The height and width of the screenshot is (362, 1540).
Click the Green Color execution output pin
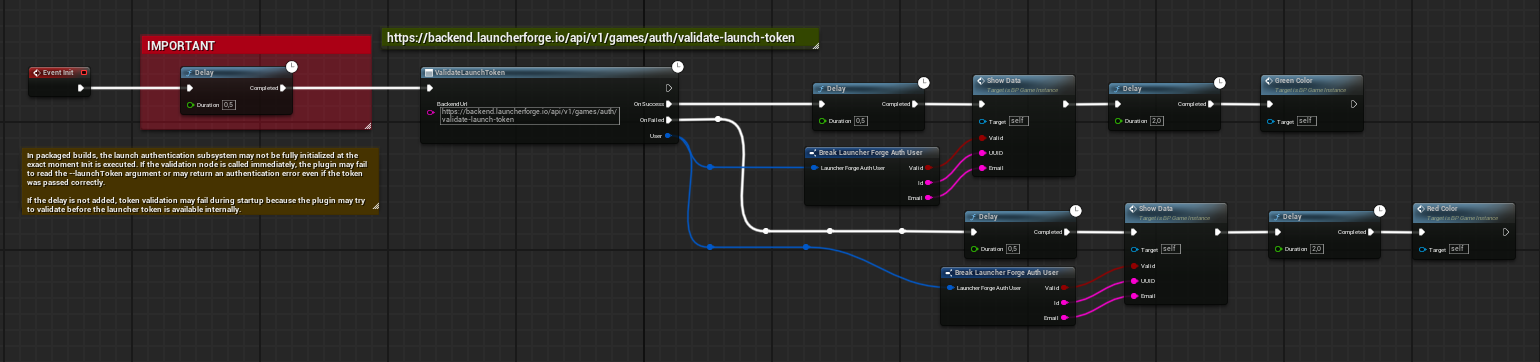click(1353, 103)
